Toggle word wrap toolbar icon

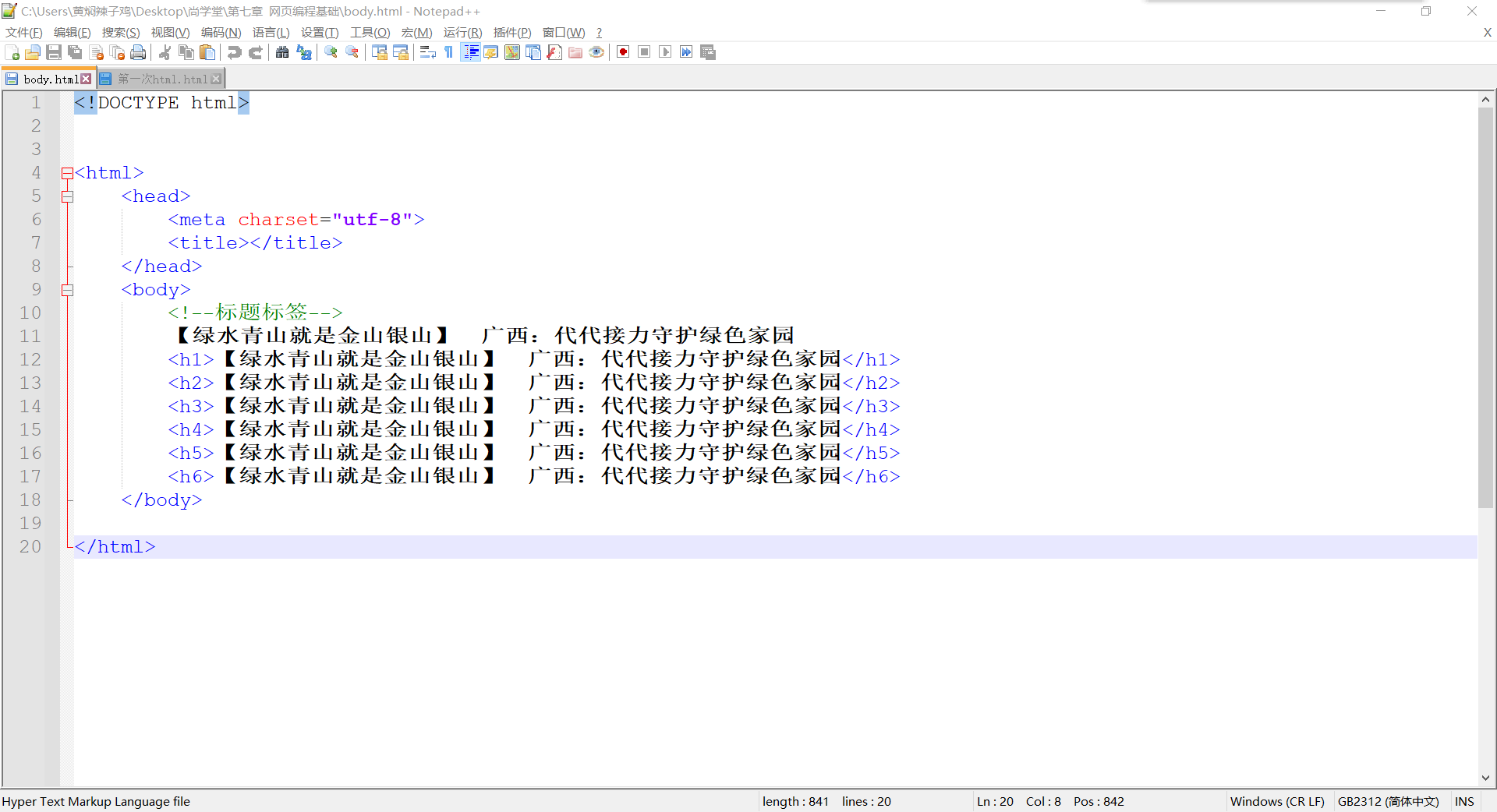click(427, 52)
